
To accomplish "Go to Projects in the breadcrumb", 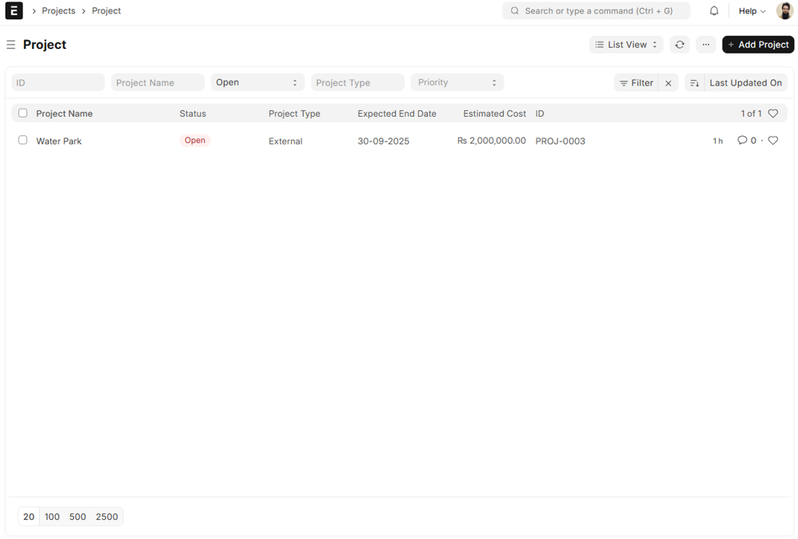I will click(x=58, y=11).
